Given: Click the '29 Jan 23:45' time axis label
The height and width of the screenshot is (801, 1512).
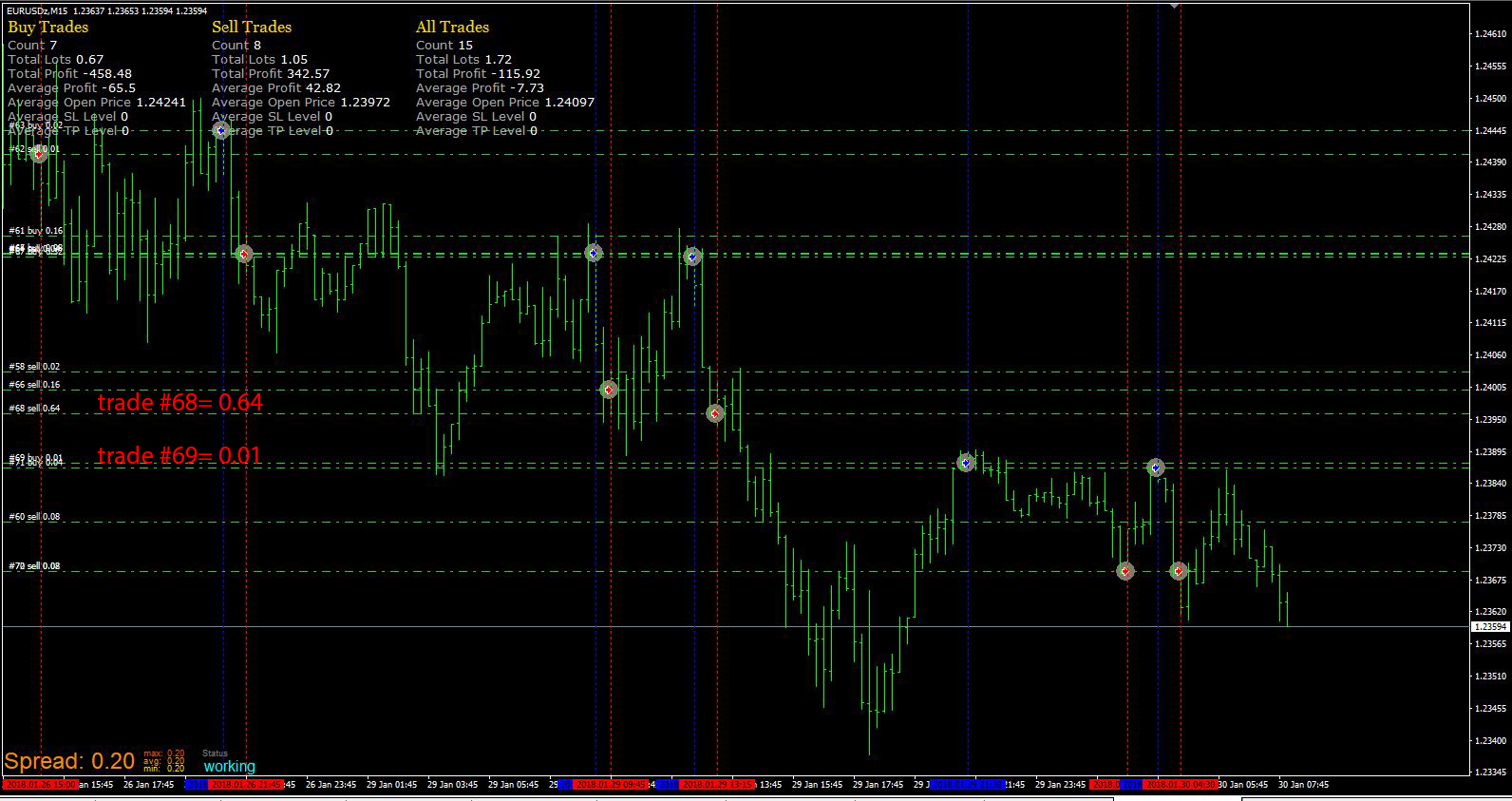Looking at the screenshot, I should click(1061, 785).
